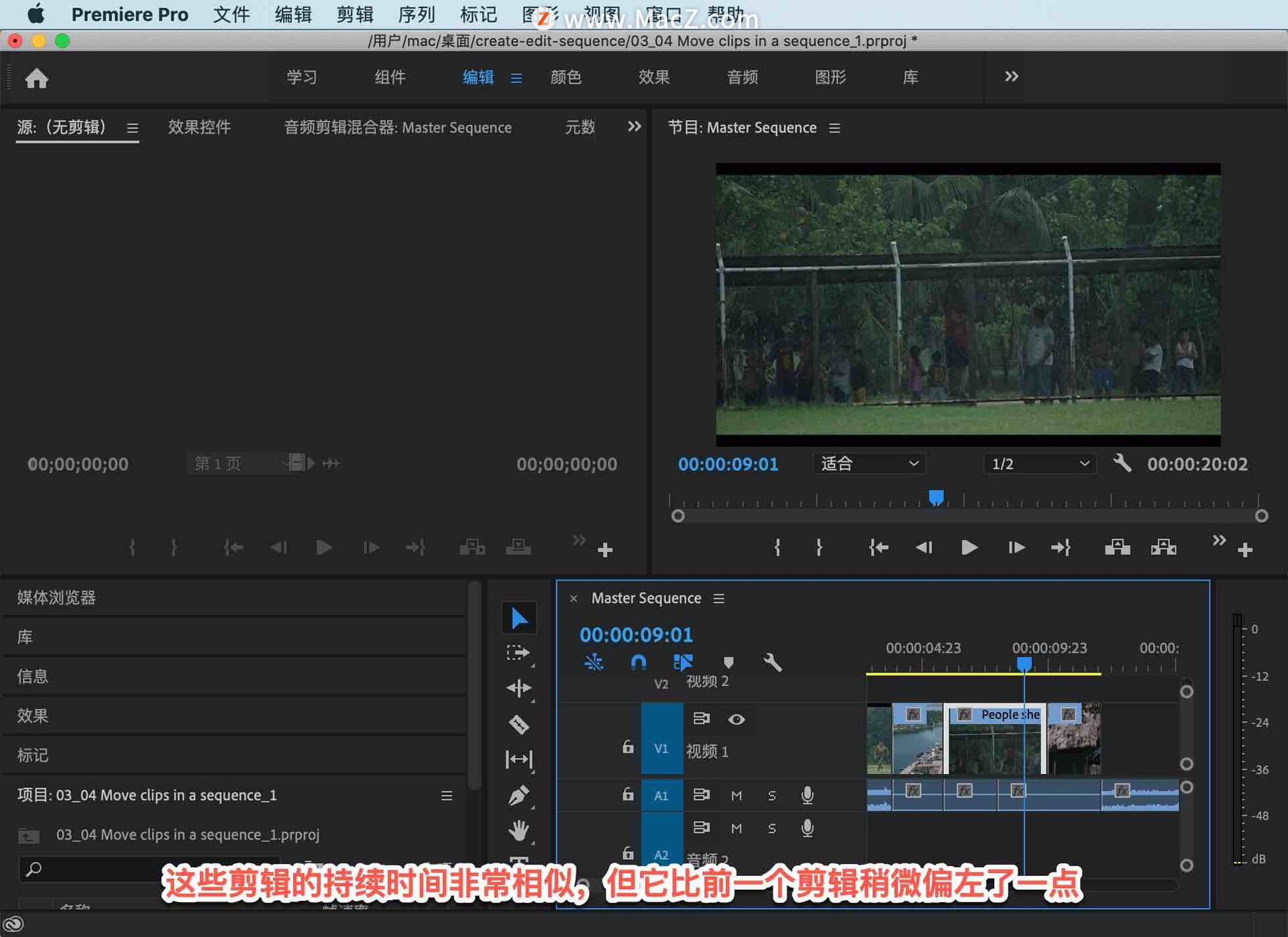This screenshot has height=937, width=1288.
Task: Add a marker in the timeline
Action: pos(729,663)
